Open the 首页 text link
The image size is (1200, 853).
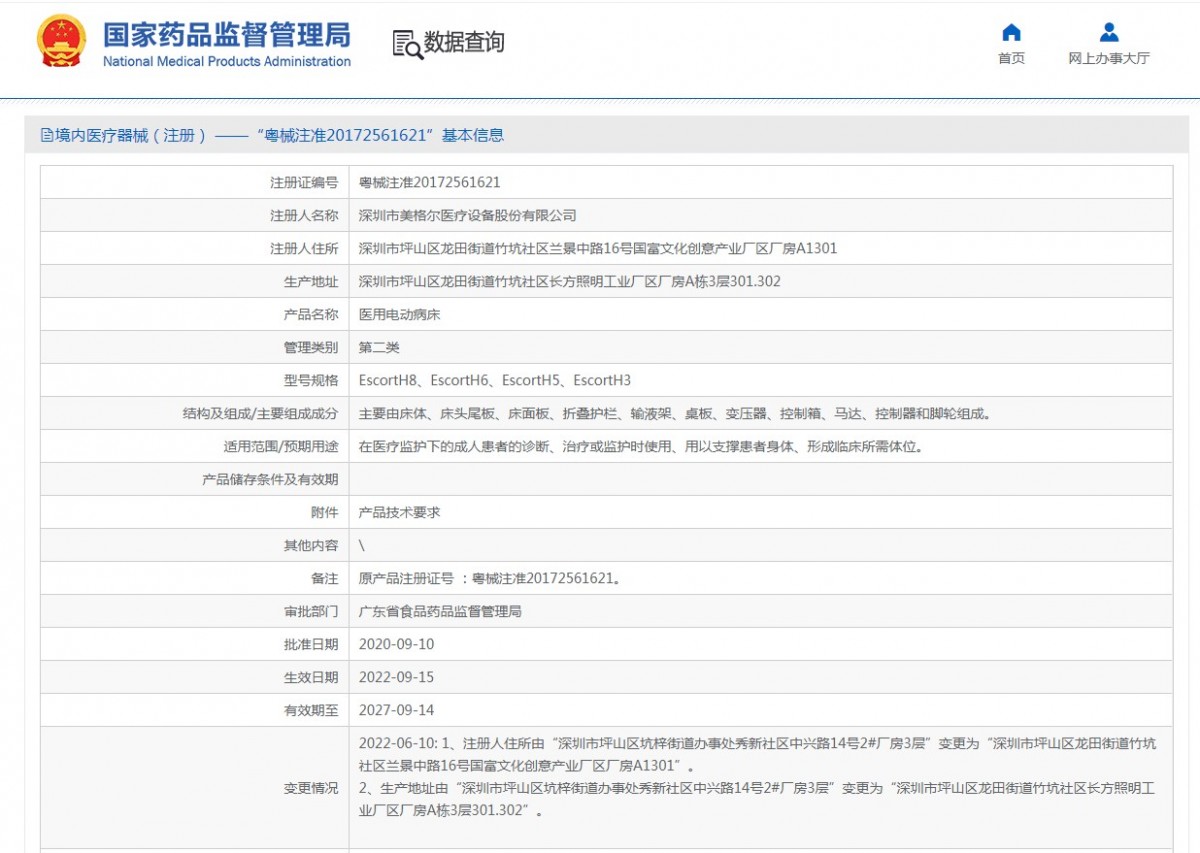(x=1011, y=58)
